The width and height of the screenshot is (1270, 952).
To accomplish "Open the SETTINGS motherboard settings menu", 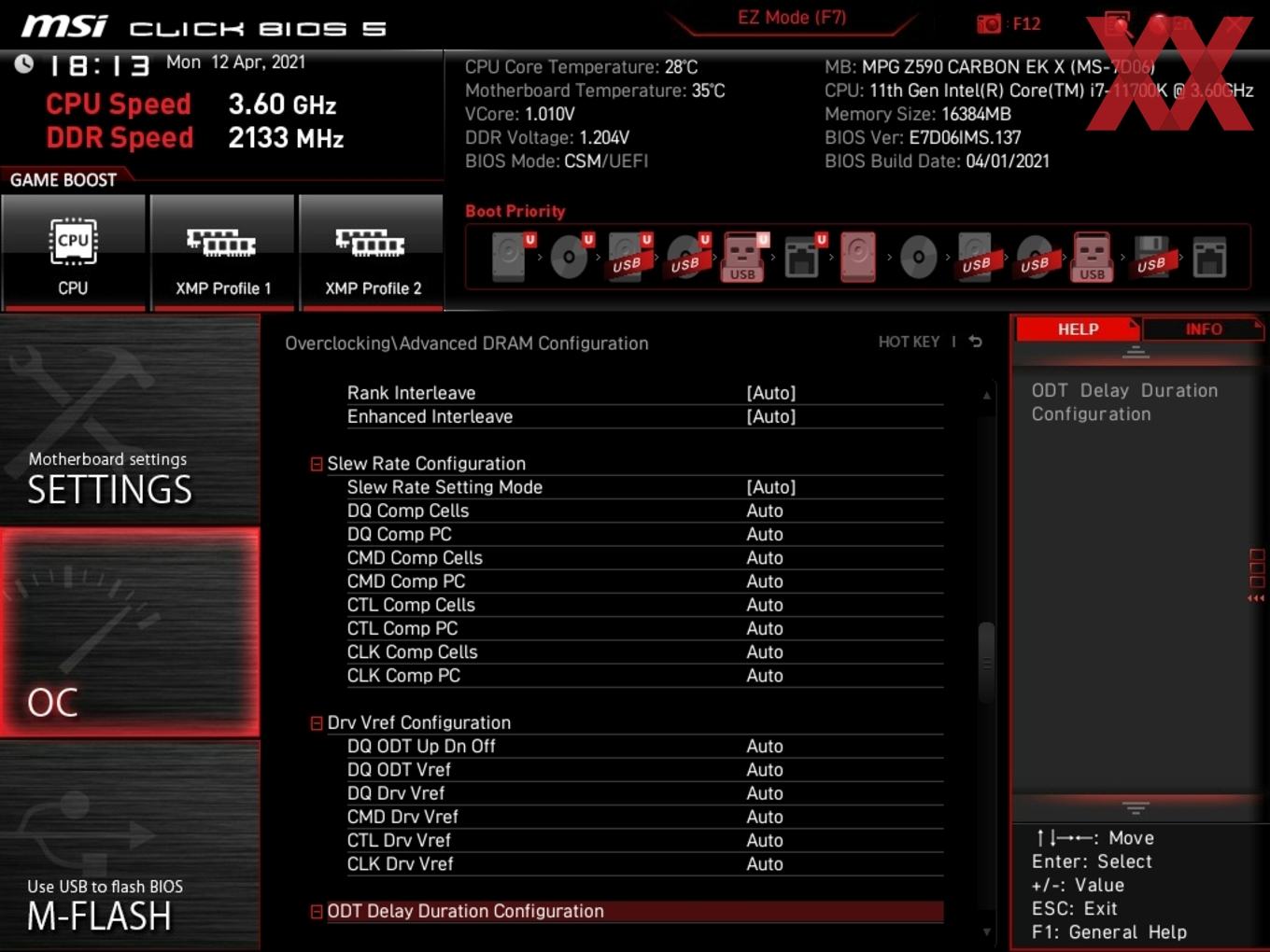I will click(130, 421).
